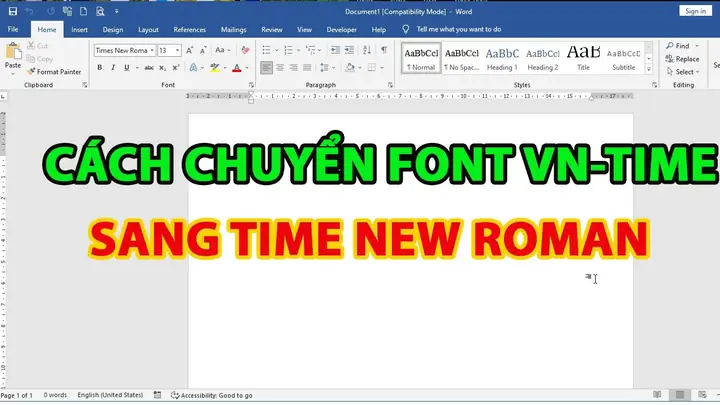
Task: Switch to the Design tab
Action: (x=113, y=29)
